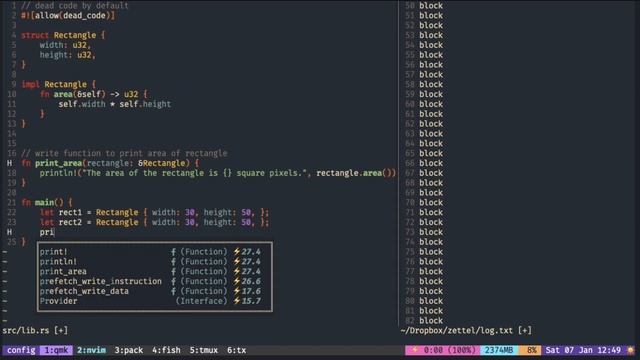Click the println! 'The area of the rectangle' line
Image resolution: width=640 pixels, height=360 pixels.
[218, 173]
